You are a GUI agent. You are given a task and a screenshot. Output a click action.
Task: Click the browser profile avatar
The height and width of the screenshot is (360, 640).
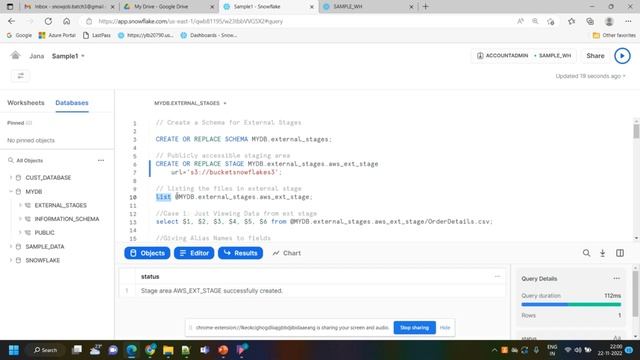point(609,21)
